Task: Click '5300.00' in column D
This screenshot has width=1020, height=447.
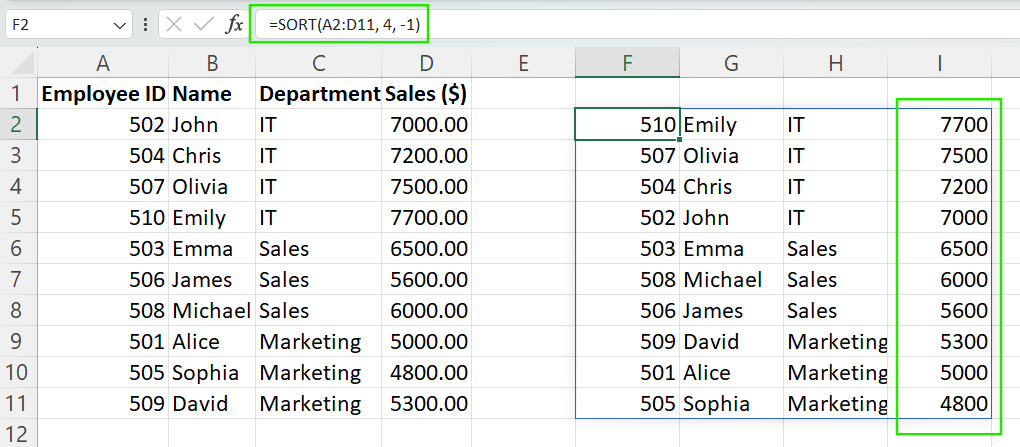Action: coord(427,403)
